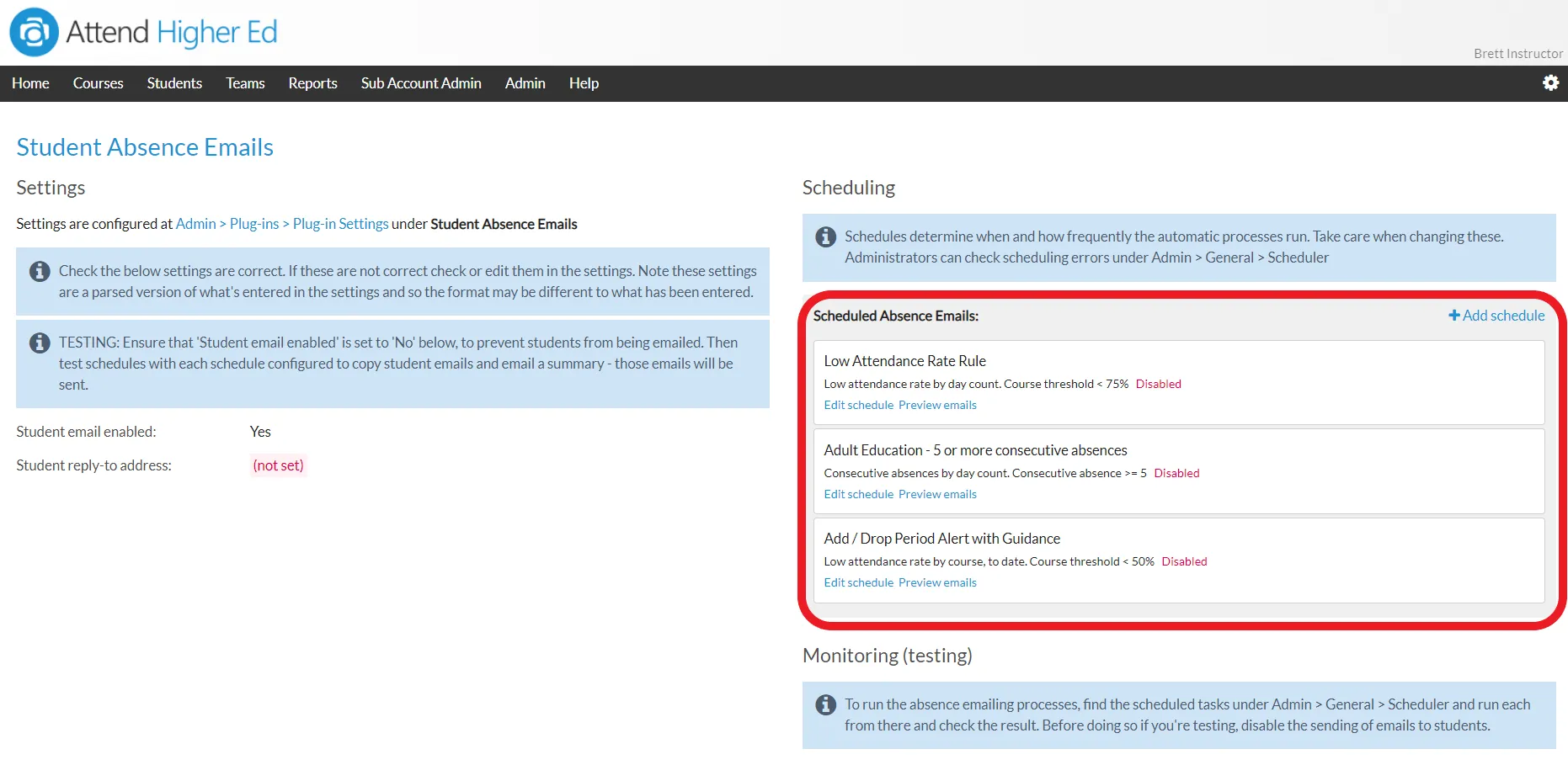
Task: Click the info icon in the Scheduling notice
Action: click(826, 236)
